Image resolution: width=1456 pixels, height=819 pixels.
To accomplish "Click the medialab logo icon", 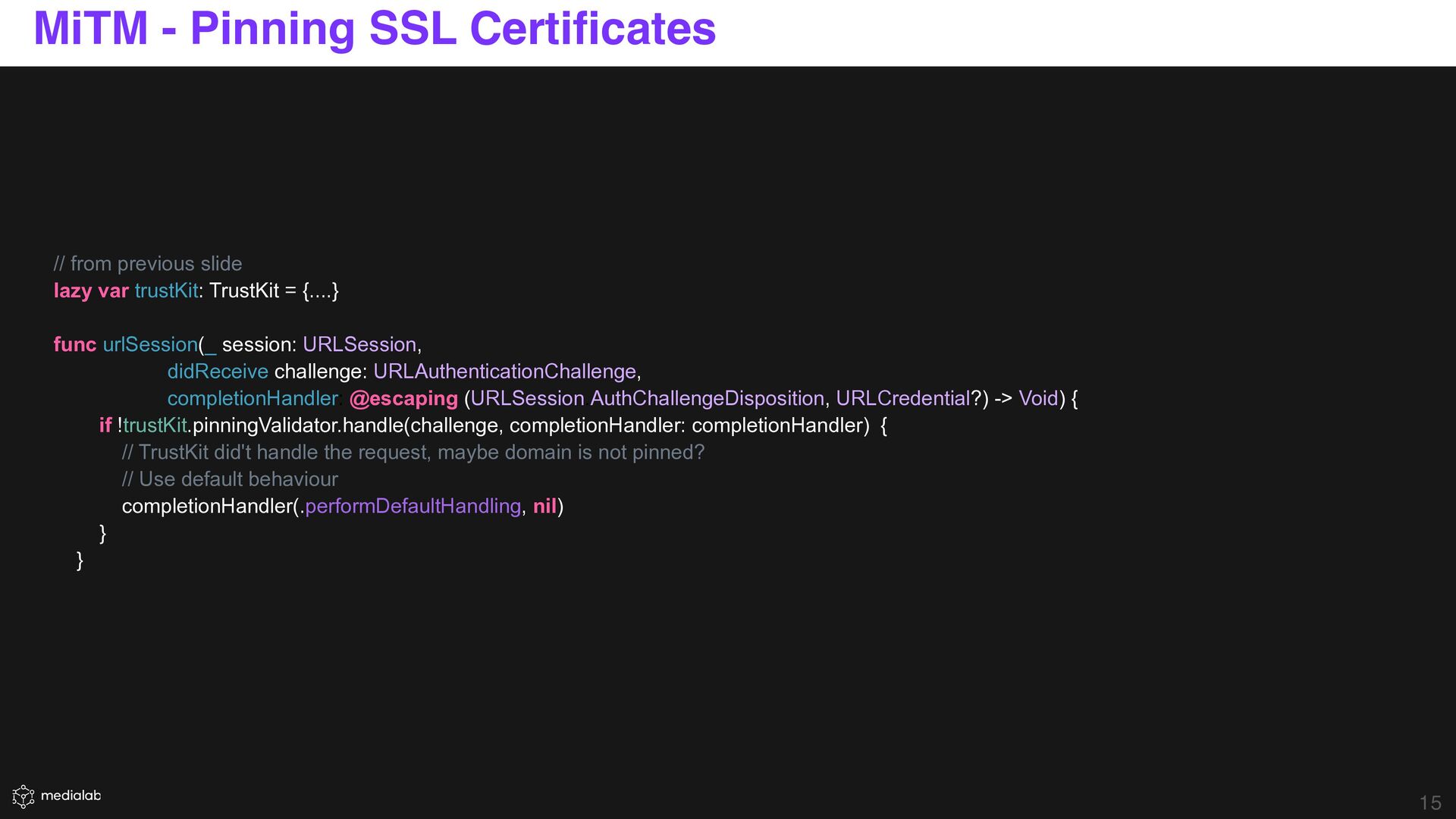I will click(24, 795).
